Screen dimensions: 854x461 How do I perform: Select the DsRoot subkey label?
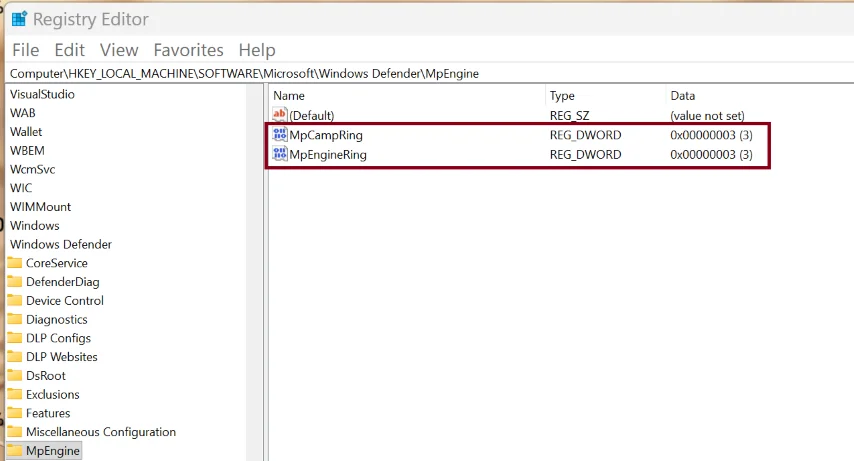tap(46, 376)
